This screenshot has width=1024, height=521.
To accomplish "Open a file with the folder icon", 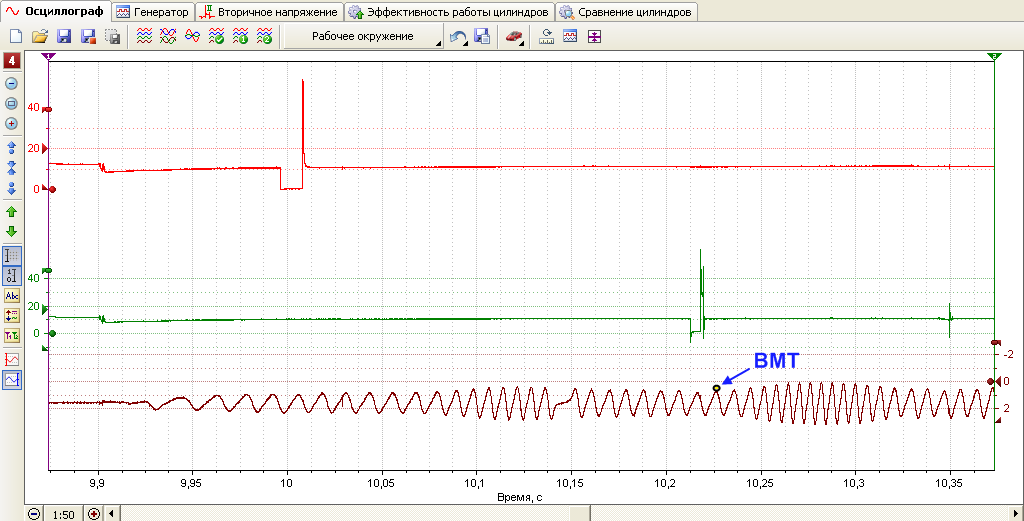I will tap(40, 37).
